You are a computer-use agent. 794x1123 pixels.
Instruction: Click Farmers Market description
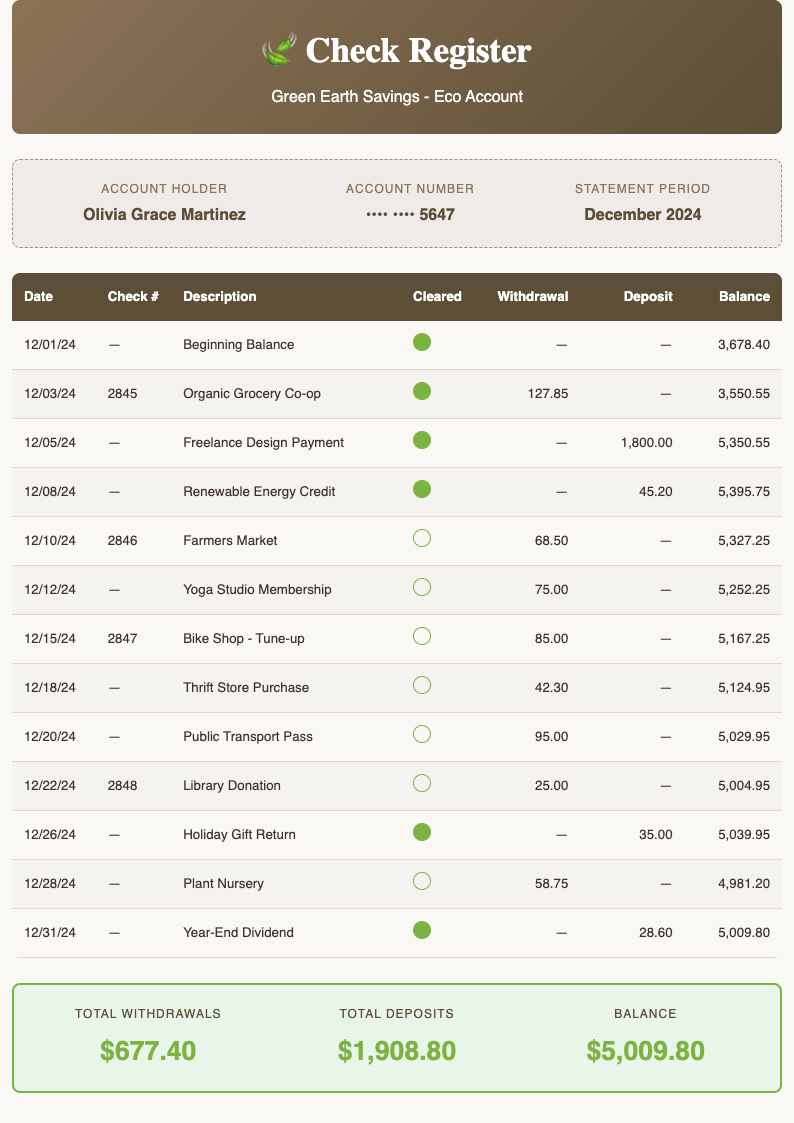(230, 541)
